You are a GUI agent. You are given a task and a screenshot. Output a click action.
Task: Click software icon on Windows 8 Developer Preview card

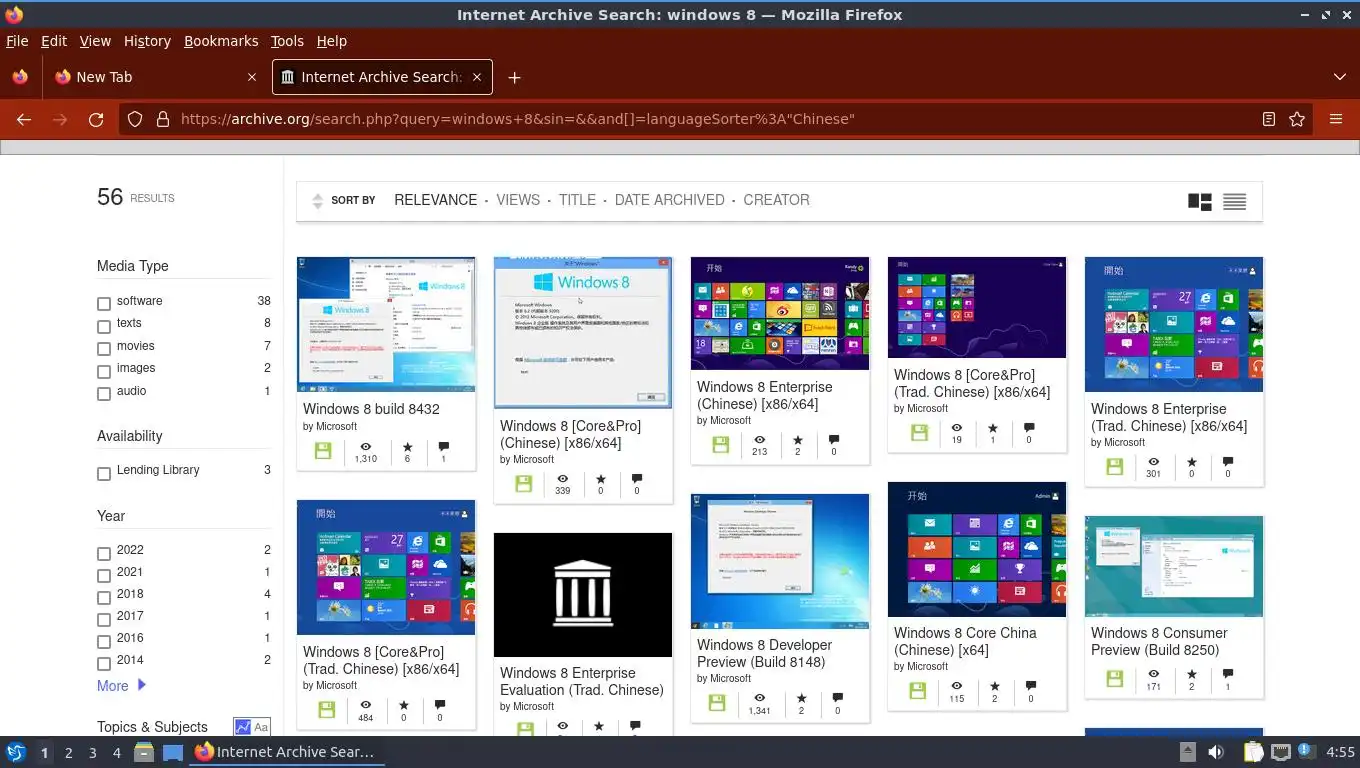point(717,703)
